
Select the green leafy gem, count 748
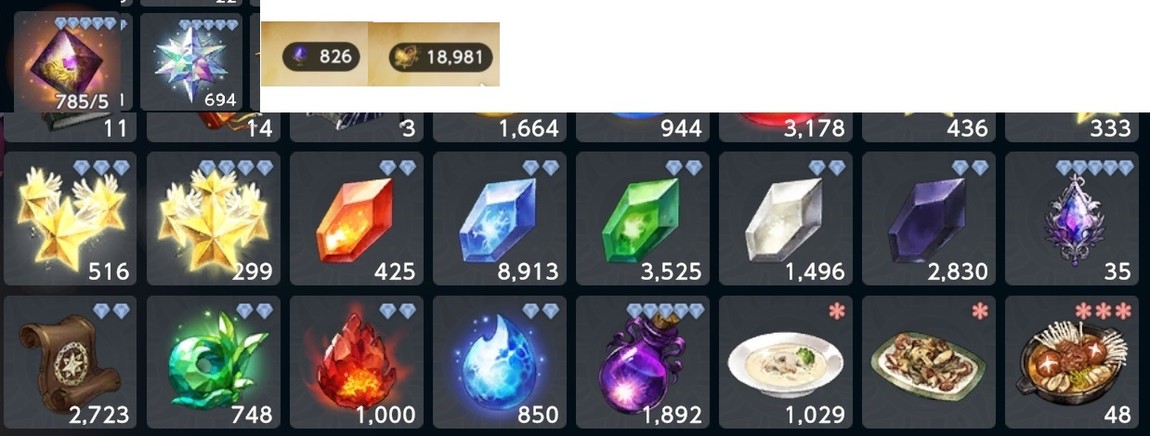pos(213,362)
